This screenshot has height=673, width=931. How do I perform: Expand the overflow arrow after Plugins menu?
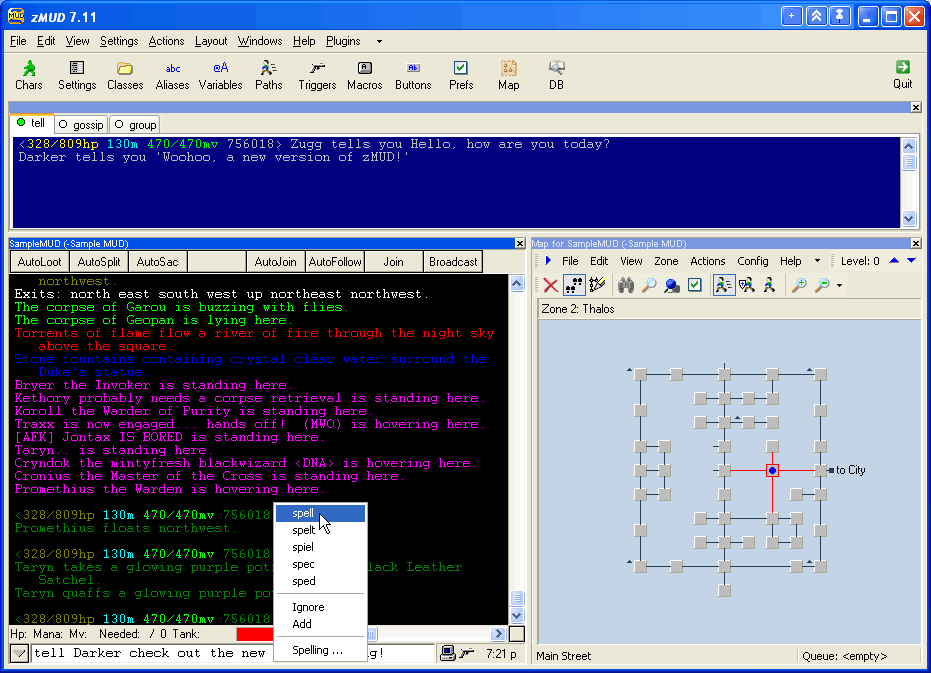point(379,42)
